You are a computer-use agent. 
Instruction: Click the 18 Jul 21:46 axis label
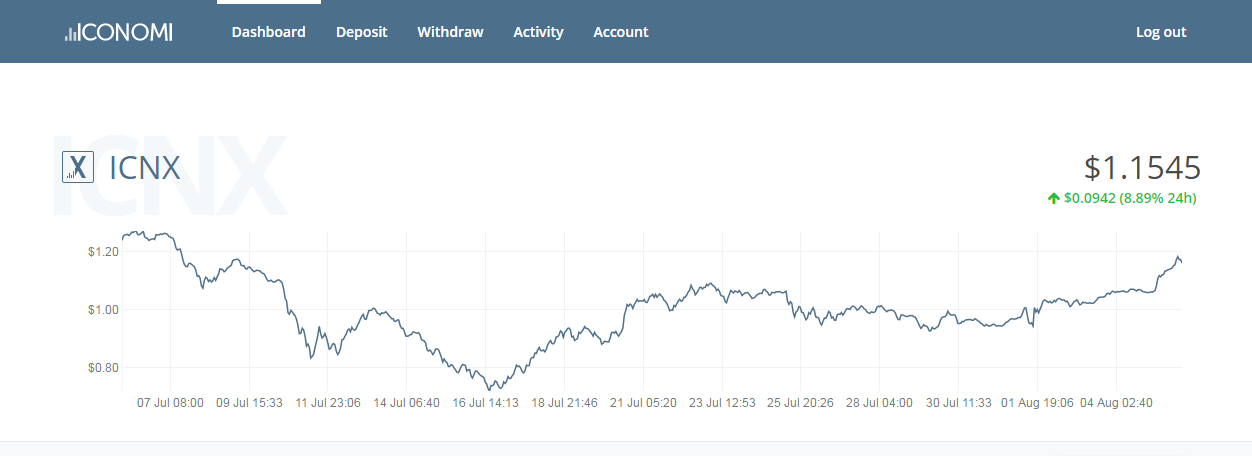pyautogui.click(x=564, y=403)
